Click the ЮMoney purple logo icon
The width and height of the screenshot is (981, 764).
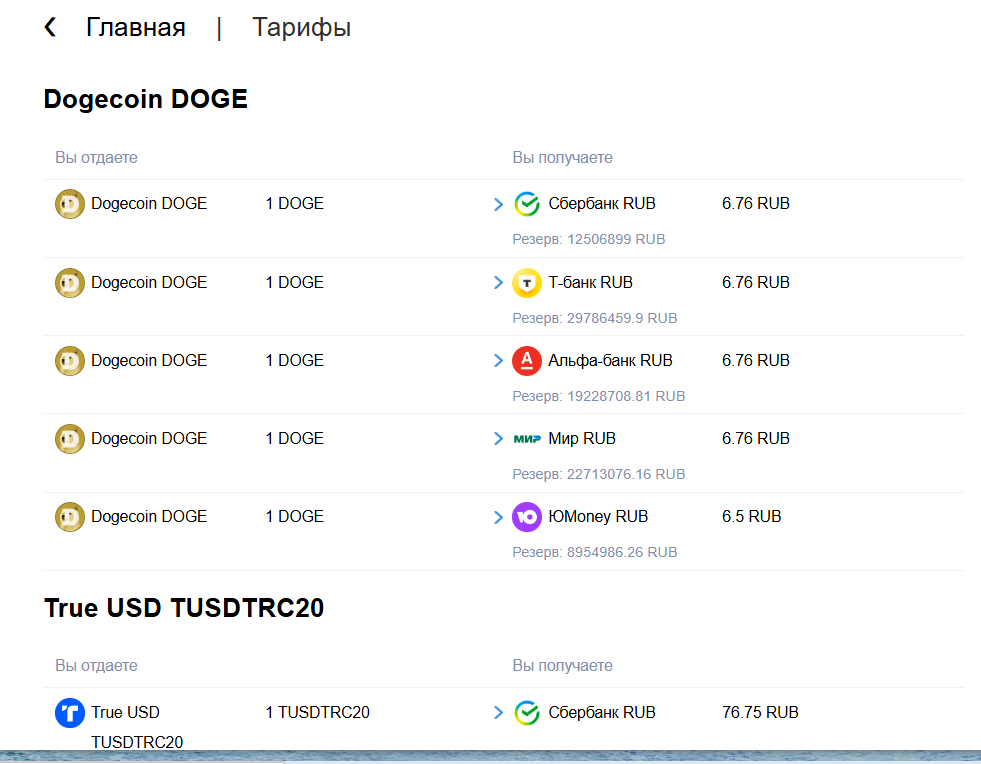[527, 517]
